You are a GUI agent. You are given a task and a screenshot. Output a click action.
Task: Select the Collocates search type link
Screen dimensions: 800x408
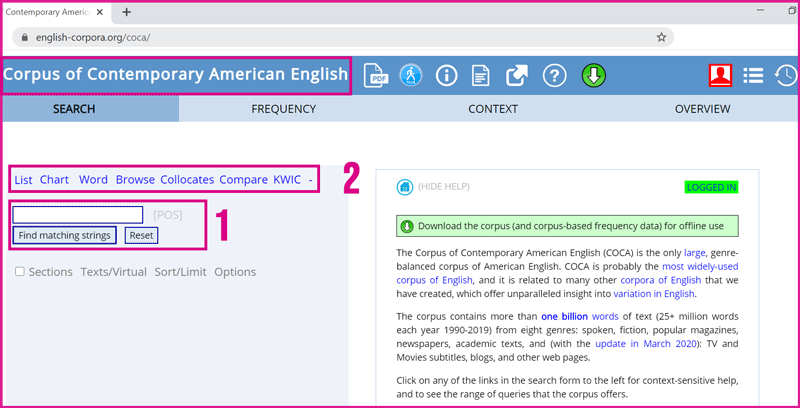click(187, 180)
